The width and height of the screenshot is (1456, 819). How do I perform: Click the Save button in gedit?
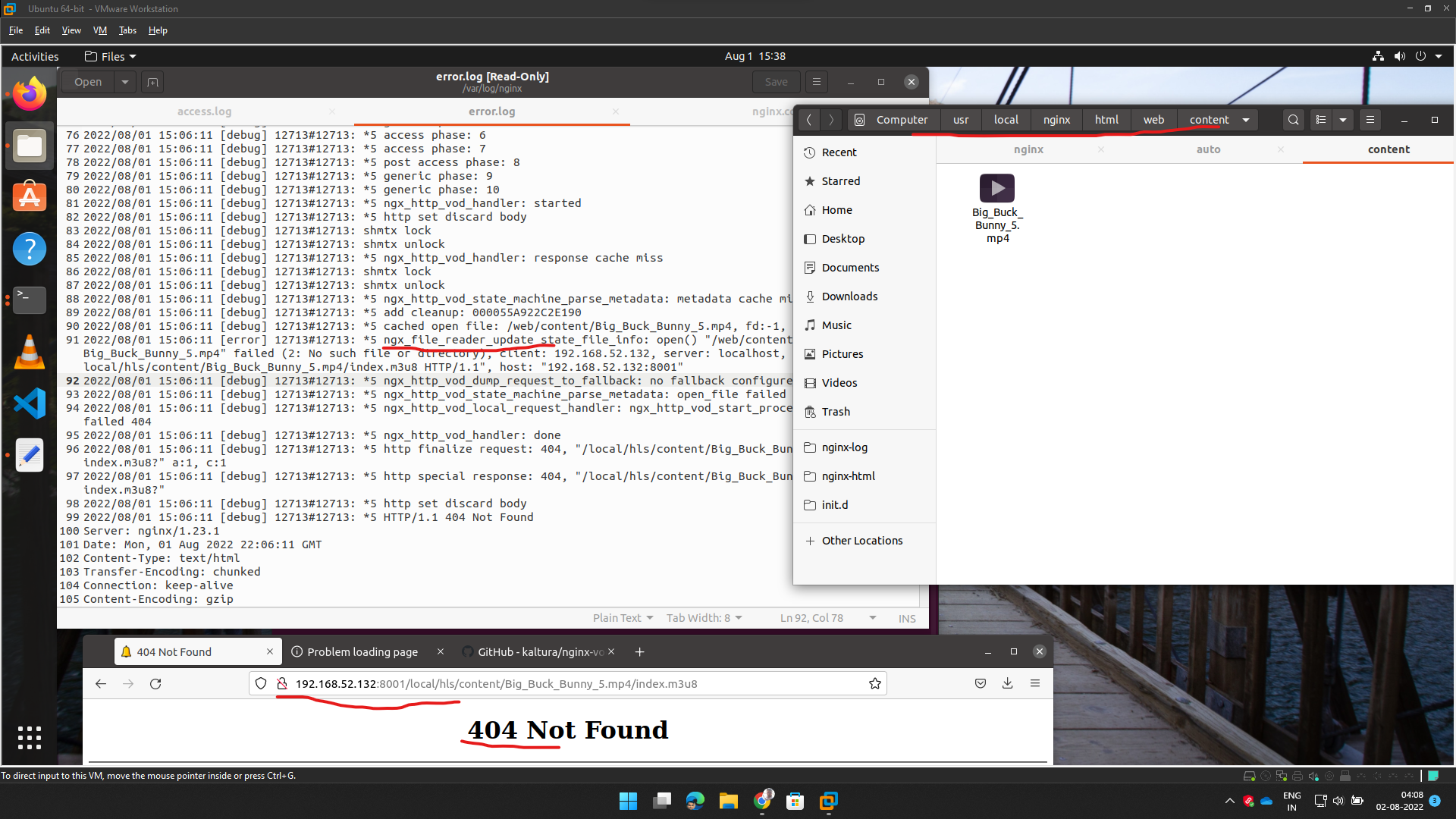click(x=776, y=82)
